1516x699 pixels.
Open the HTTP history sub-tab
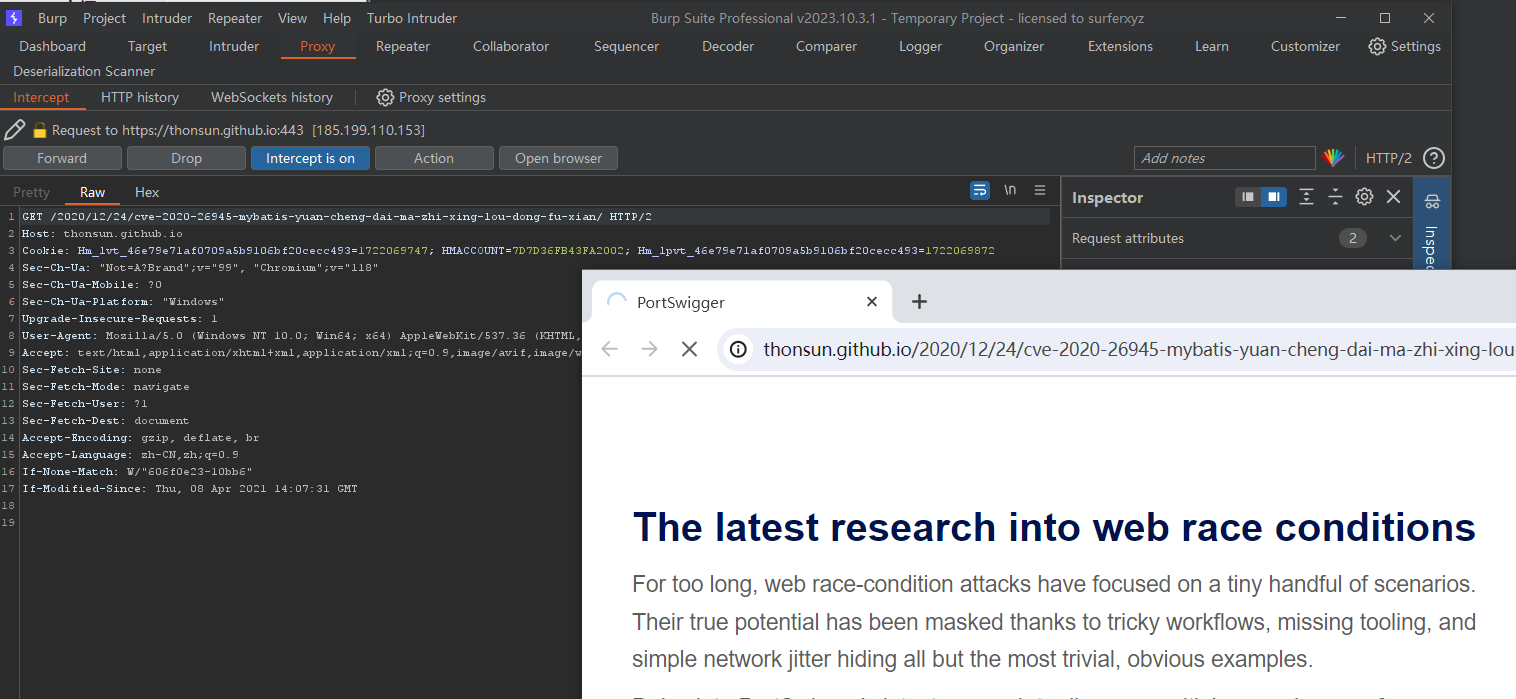click(140, 97)
